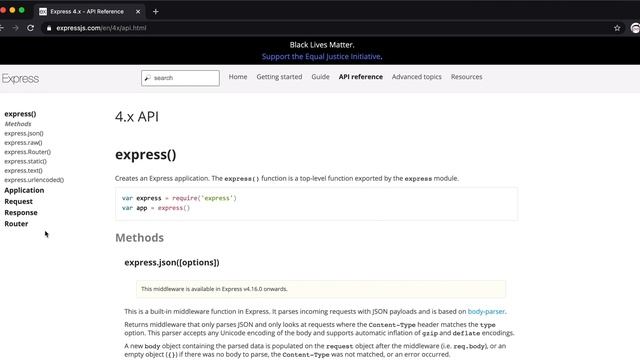Go to express.urlencoded() in the sidebar

pyautogui.click(x=34, y=180)
